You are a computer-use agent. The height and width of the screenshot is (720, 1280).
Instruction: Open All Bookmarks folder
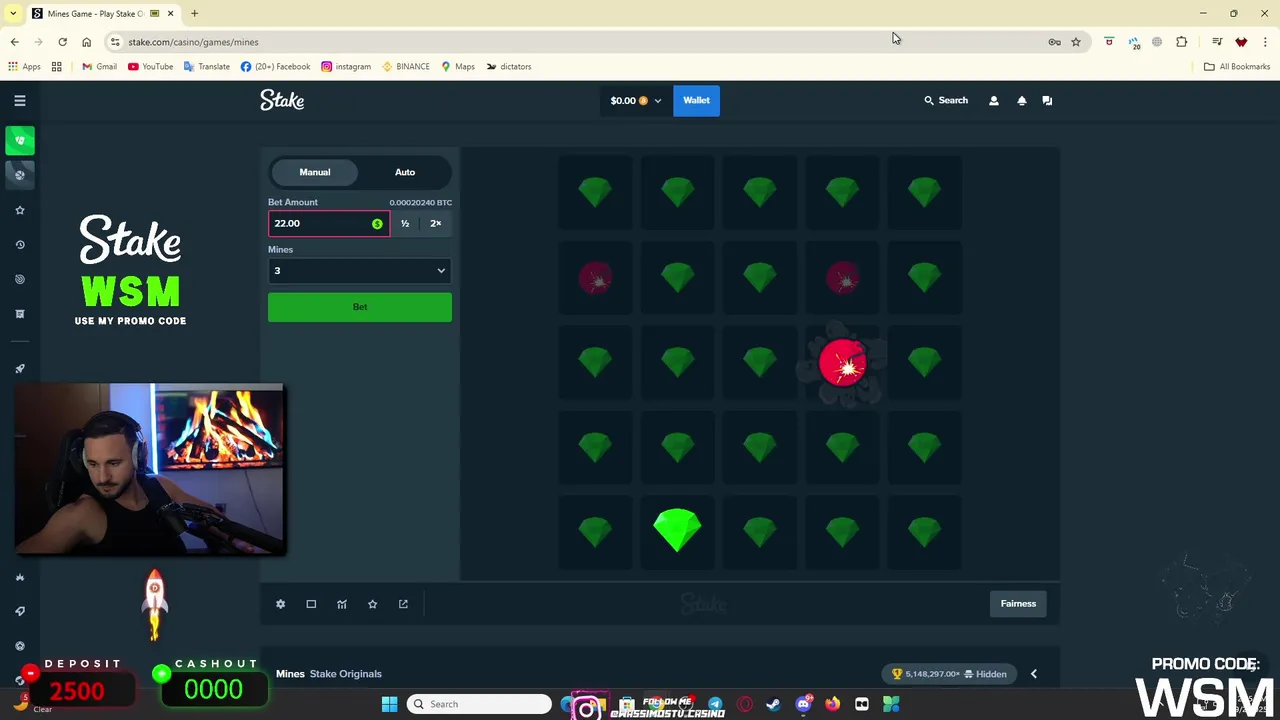(1237, 67)
